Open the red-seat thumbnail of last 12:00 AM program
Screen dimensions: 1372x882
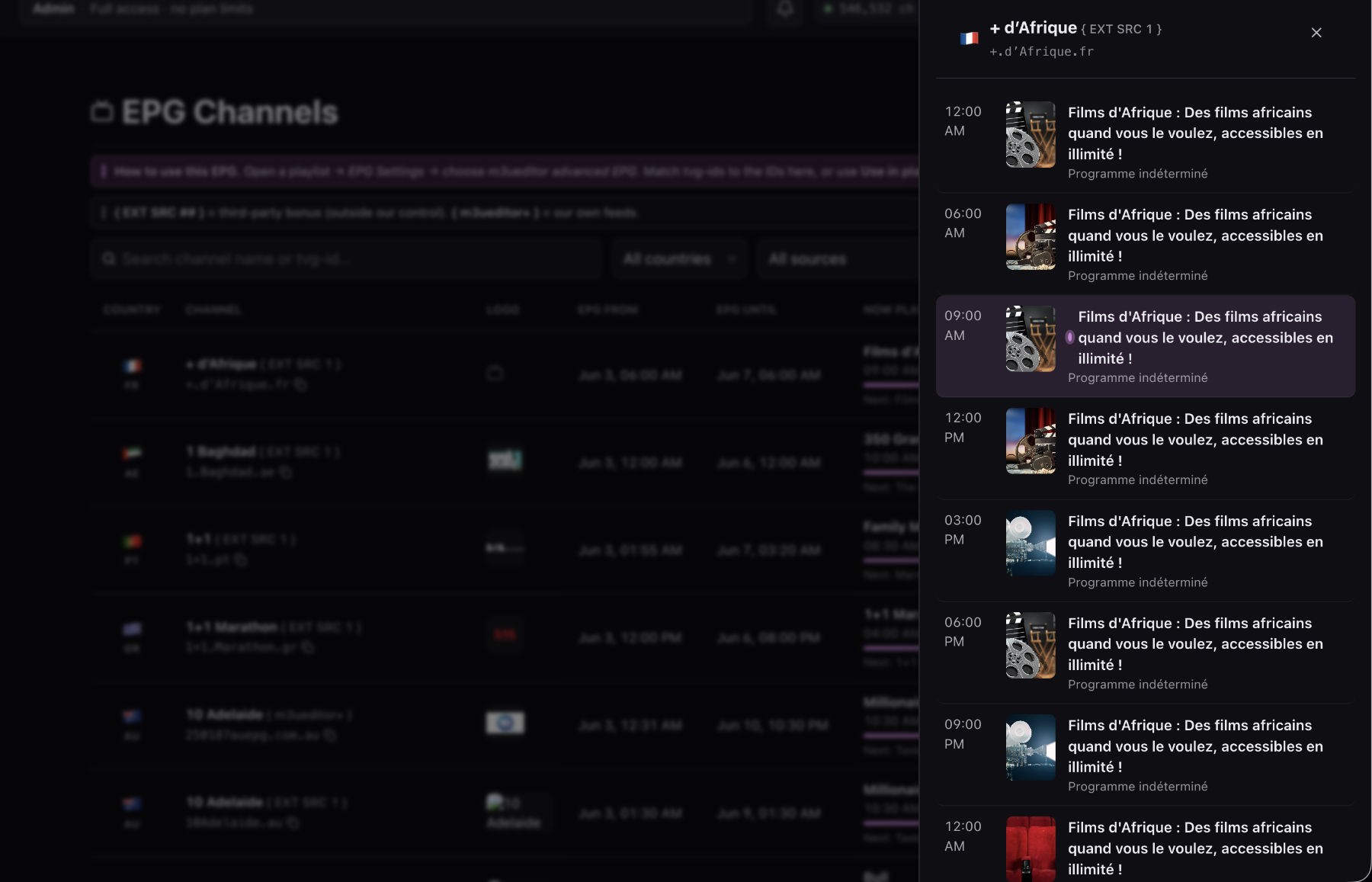[1031, 849]
